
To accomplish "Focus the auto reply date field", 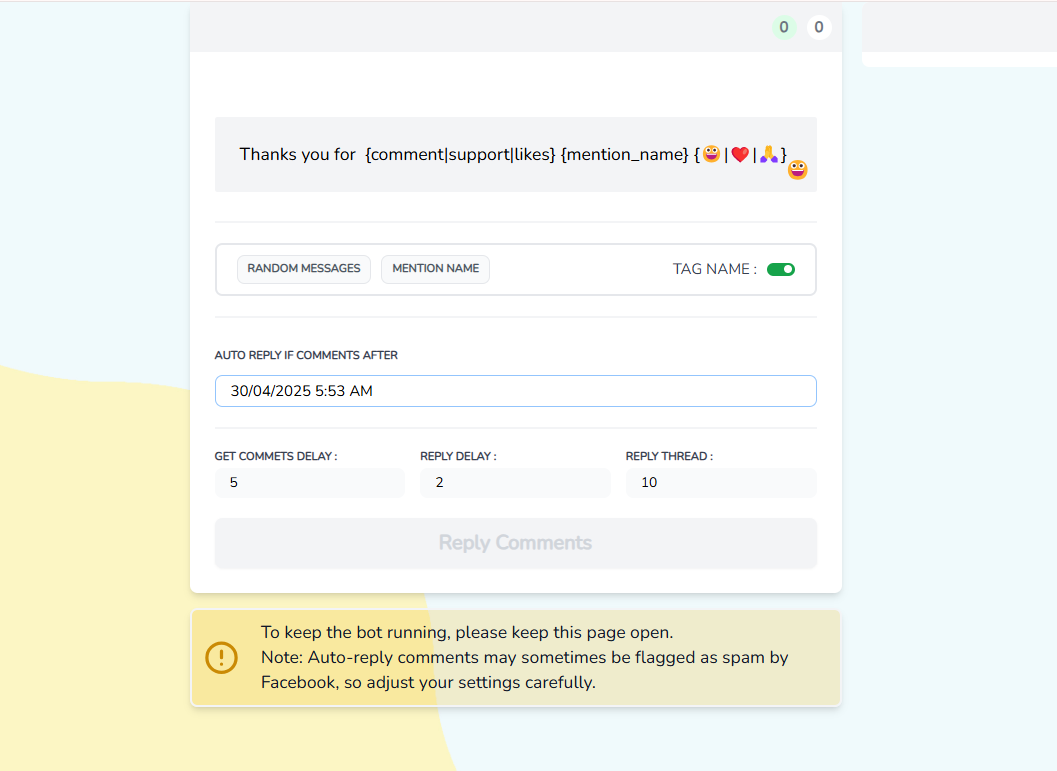I will pos(515,391).
